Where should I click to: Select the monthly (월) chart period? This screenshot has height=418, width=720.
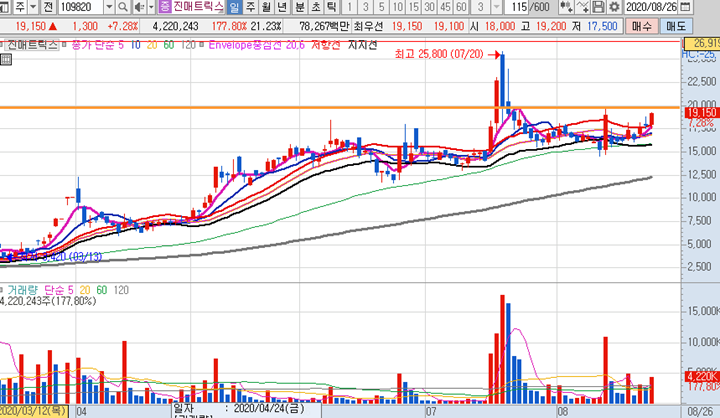click(266, 7)
